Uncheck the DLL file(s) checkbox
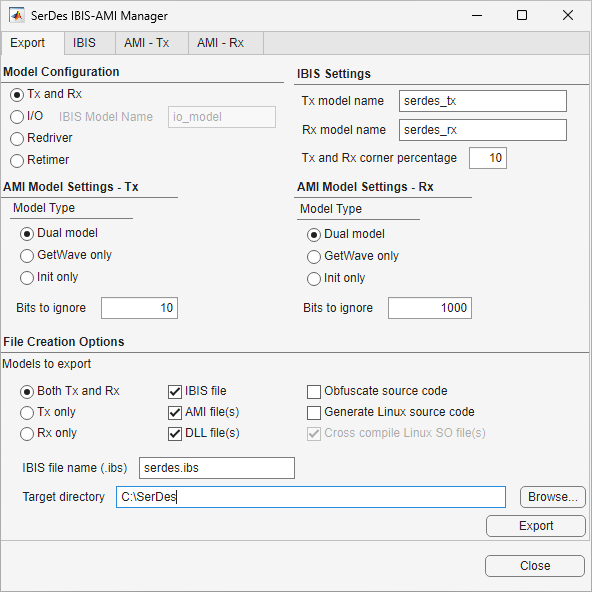This screenshot has height=592, width=592. 175,434
